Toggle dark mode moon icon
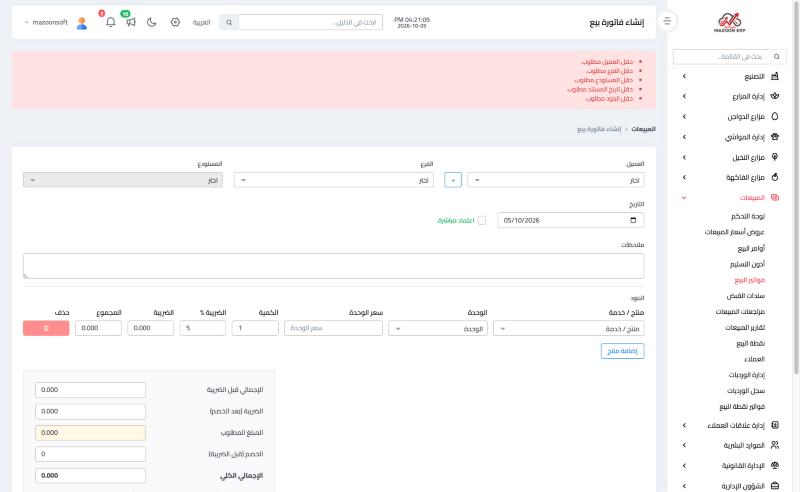This screenshot has width=800, height=492. click(152, 22)
